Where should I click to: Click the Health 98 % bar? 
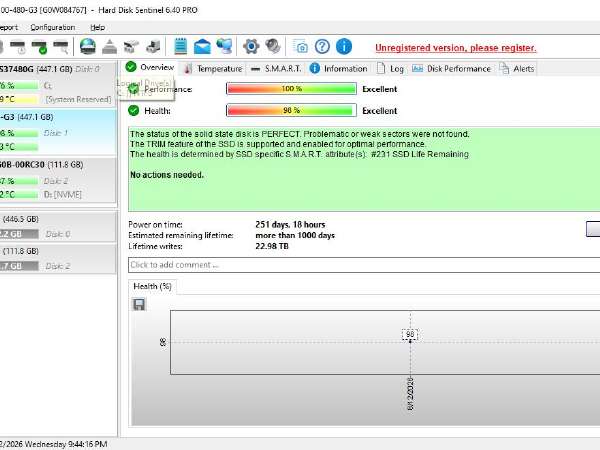pyautogui.click(x=291, y=110)
